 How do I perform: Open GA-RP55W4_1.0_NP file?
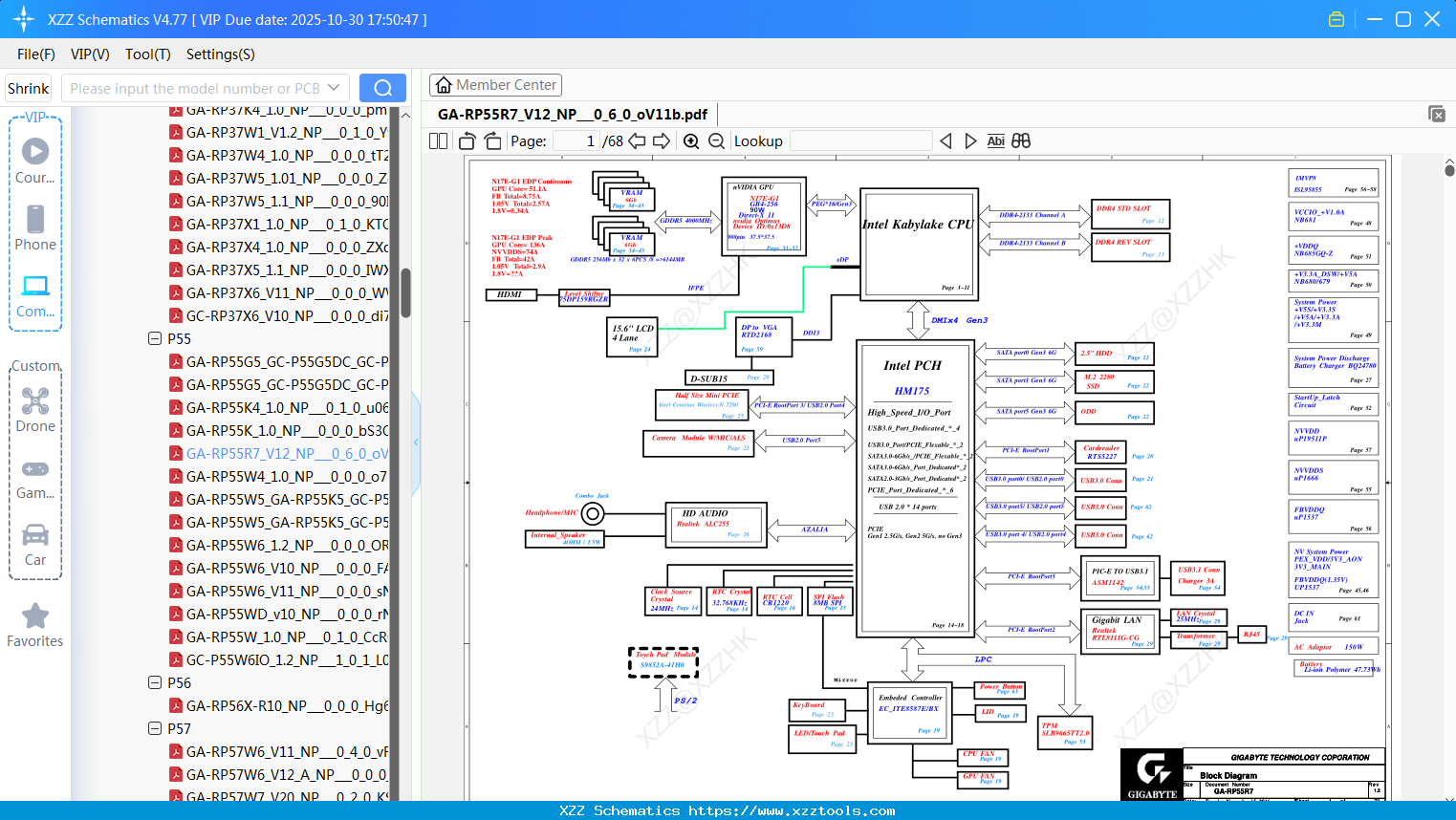click(x=278, y=476)
